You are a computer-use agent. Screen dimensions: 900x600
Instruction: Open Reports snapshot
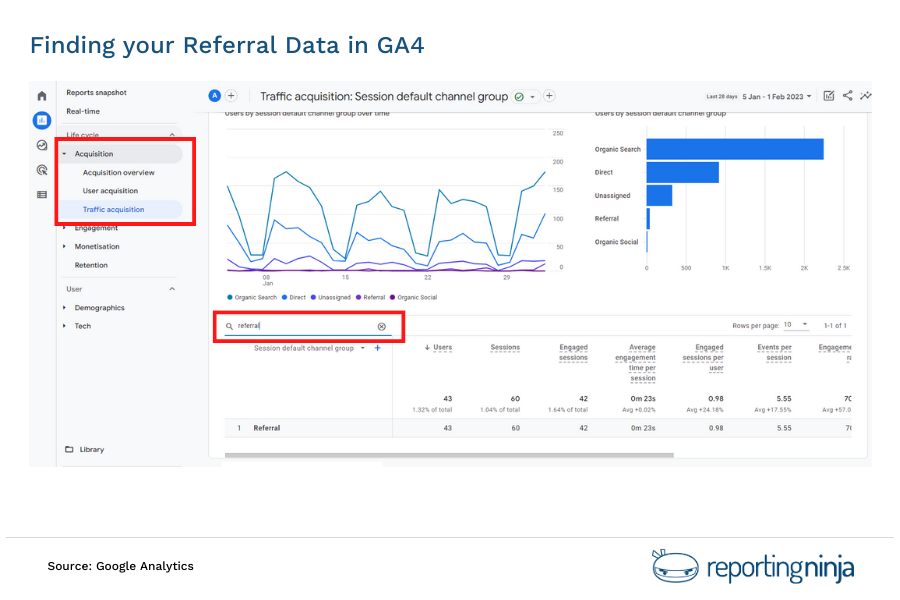click(x=96, y=92)
